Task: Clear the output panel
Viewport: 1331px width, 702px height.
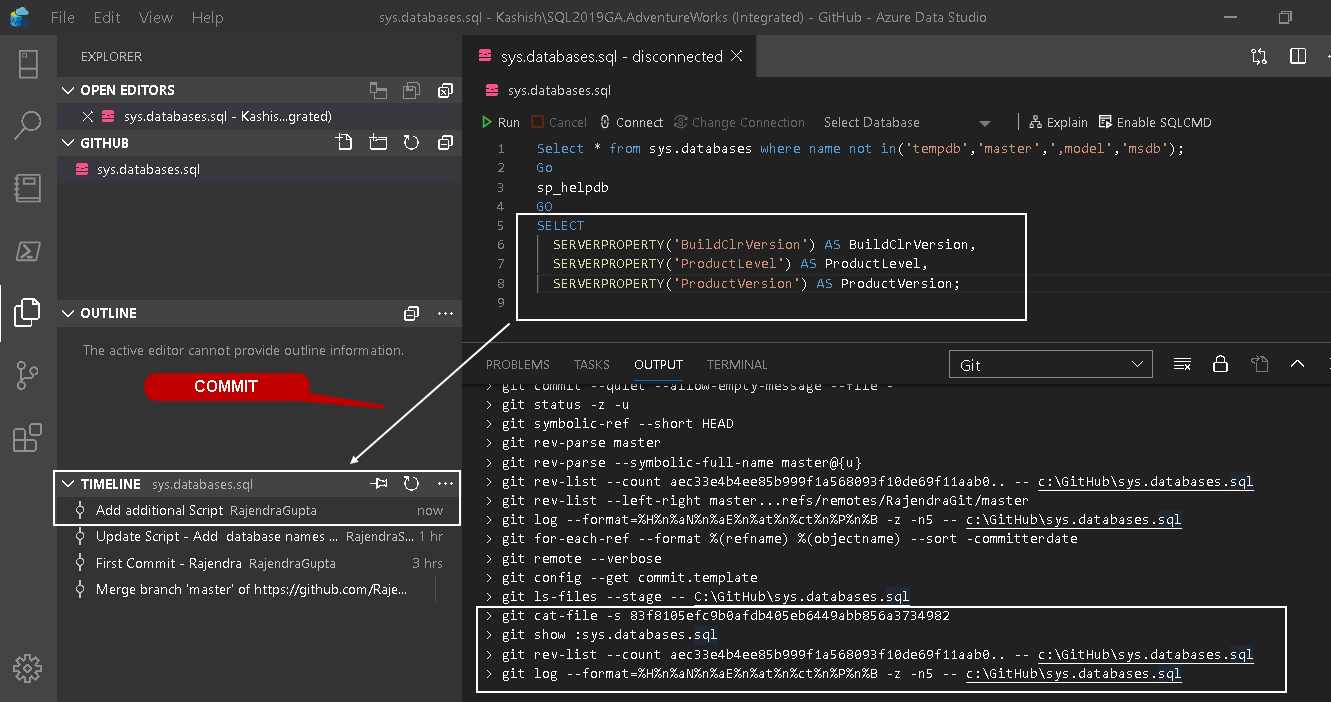Action: click(x=1182, y=364)
